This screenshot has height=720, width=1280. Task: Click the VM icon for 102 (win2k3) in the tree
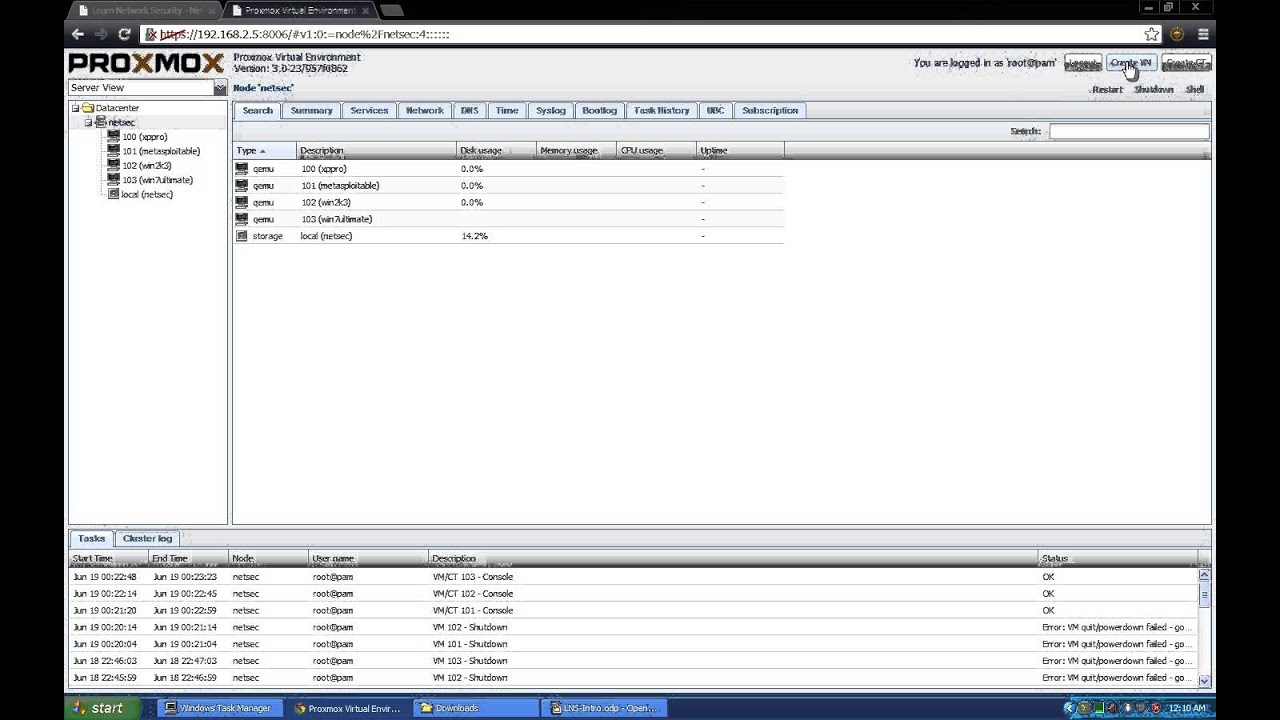114,166
